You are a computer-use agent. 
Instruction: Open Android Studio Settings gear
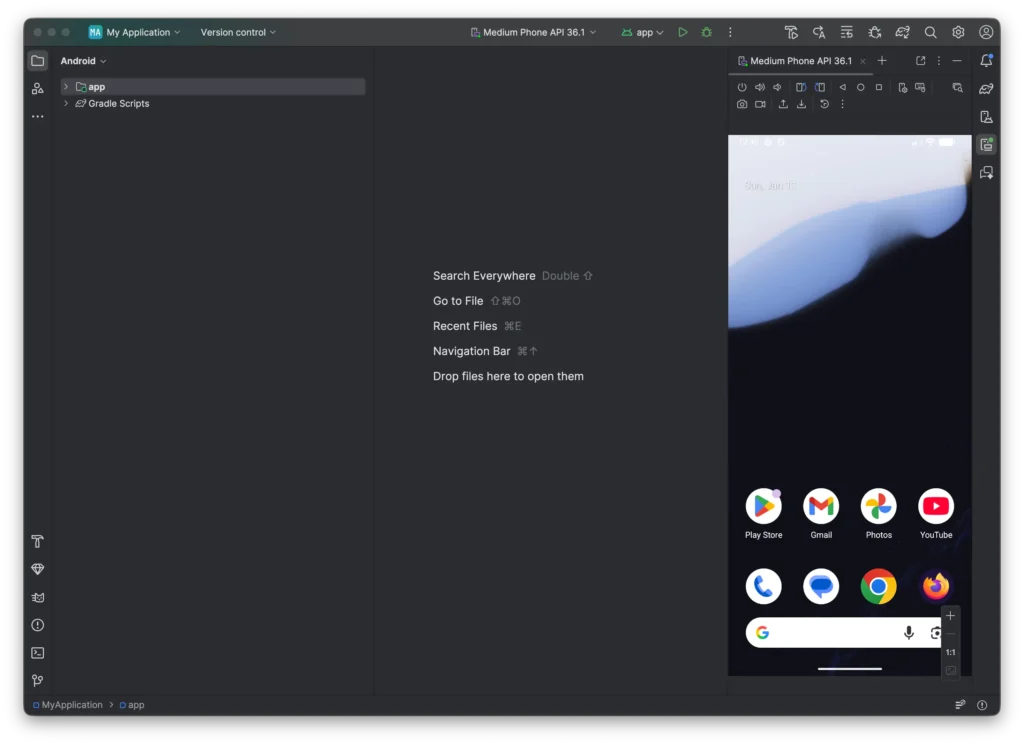tap(957, 31)
